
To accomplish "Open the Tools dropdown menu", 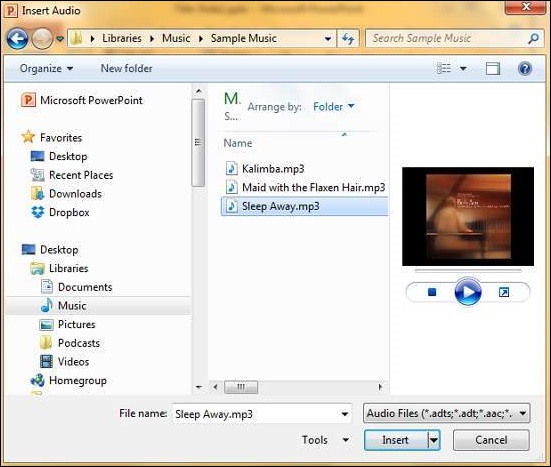I will pyautogui.click(x=325, y=440).
